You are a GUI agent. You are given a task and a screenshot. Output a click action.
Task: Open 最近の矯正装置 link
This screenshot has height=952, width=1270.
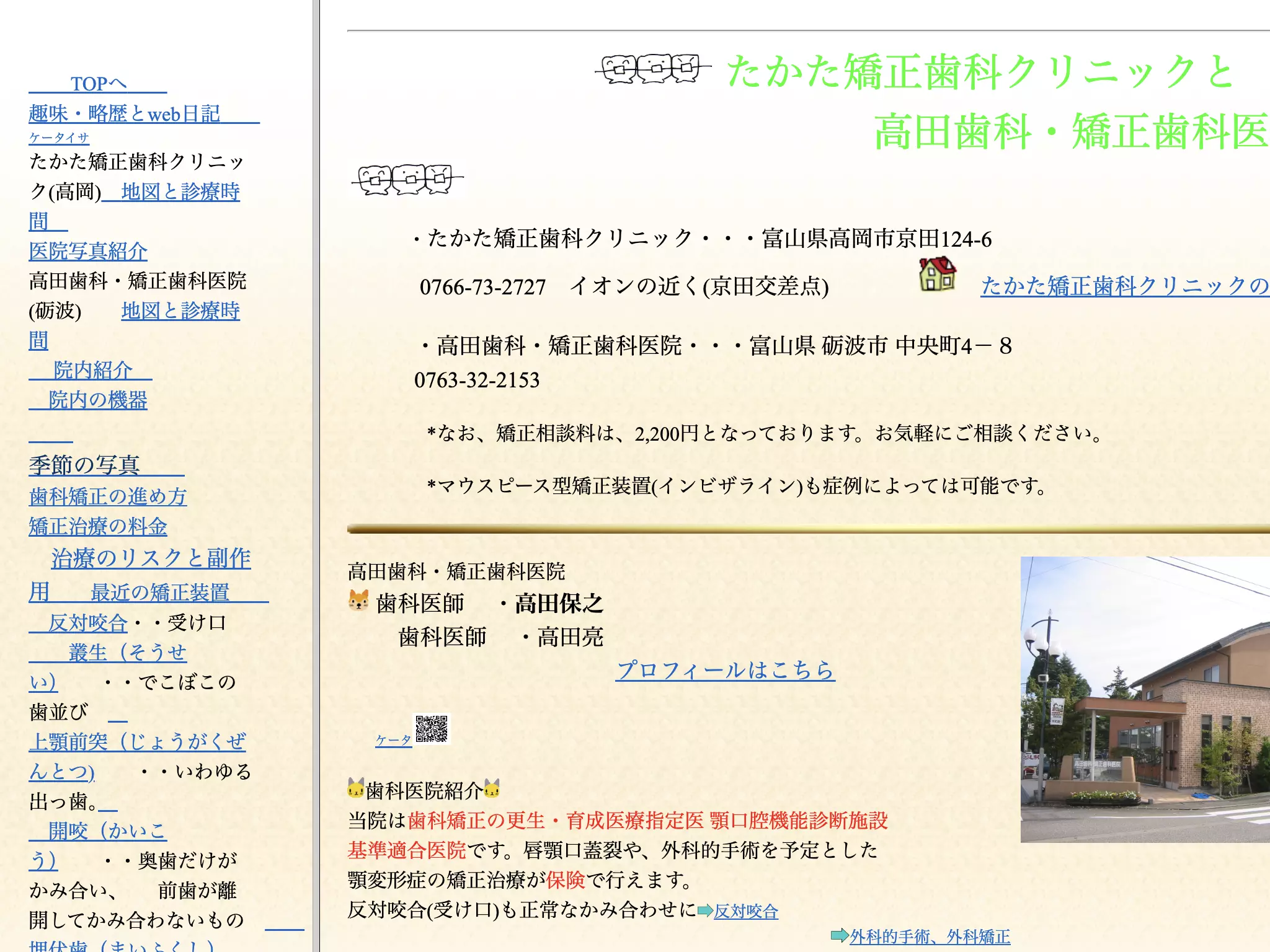pyautogui.click(x=160, y=593)
